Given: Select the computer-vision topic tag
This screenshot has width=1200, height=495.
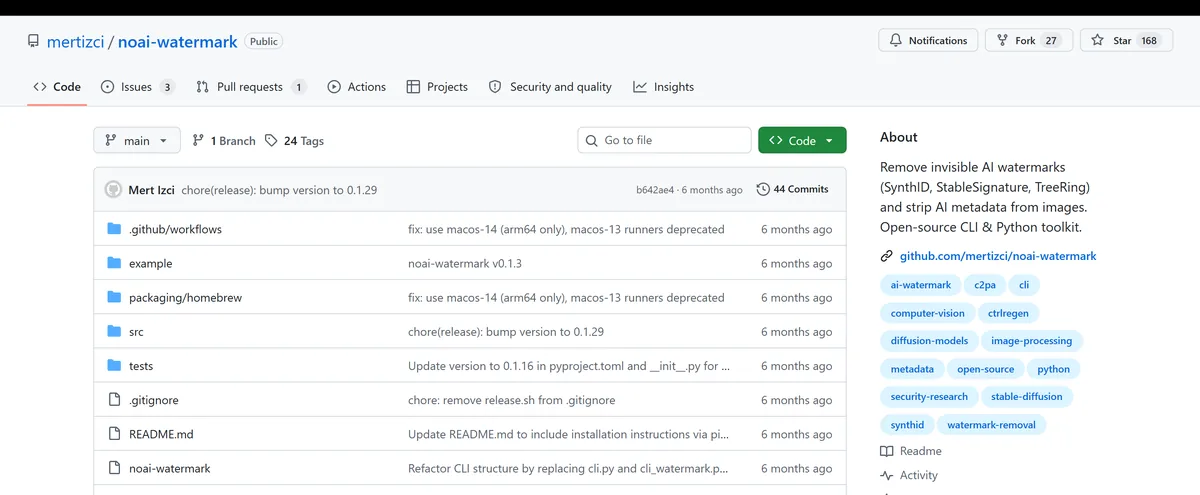Looking at the screenshot, I should click(x=928, y=313).
